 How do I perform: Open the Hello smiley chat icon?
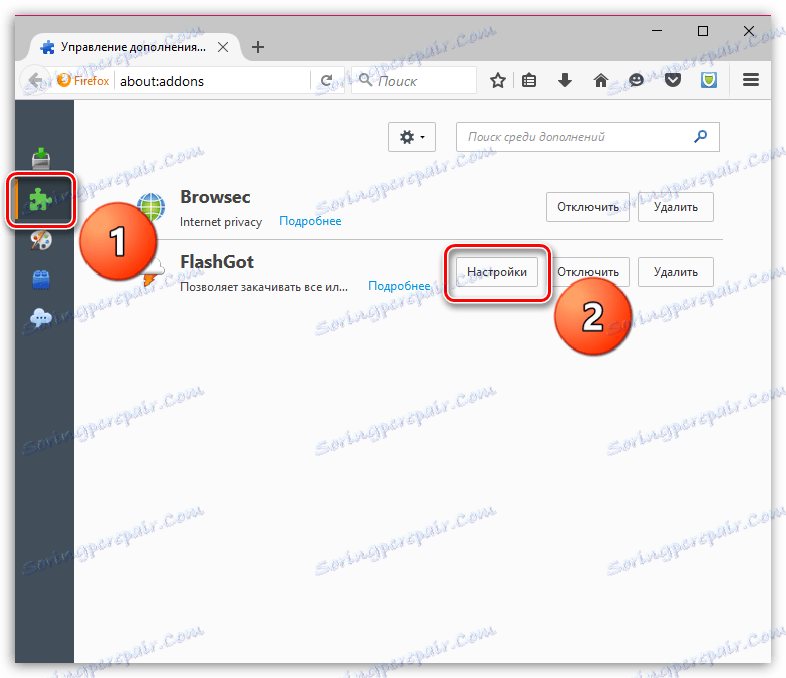(636, 80)
